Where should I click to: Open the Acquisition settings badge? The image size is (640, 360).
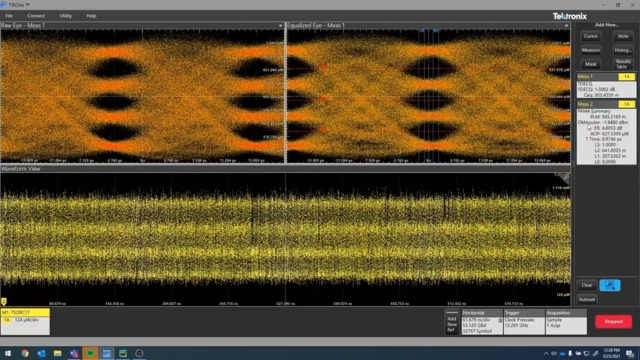tap(566, 322)
